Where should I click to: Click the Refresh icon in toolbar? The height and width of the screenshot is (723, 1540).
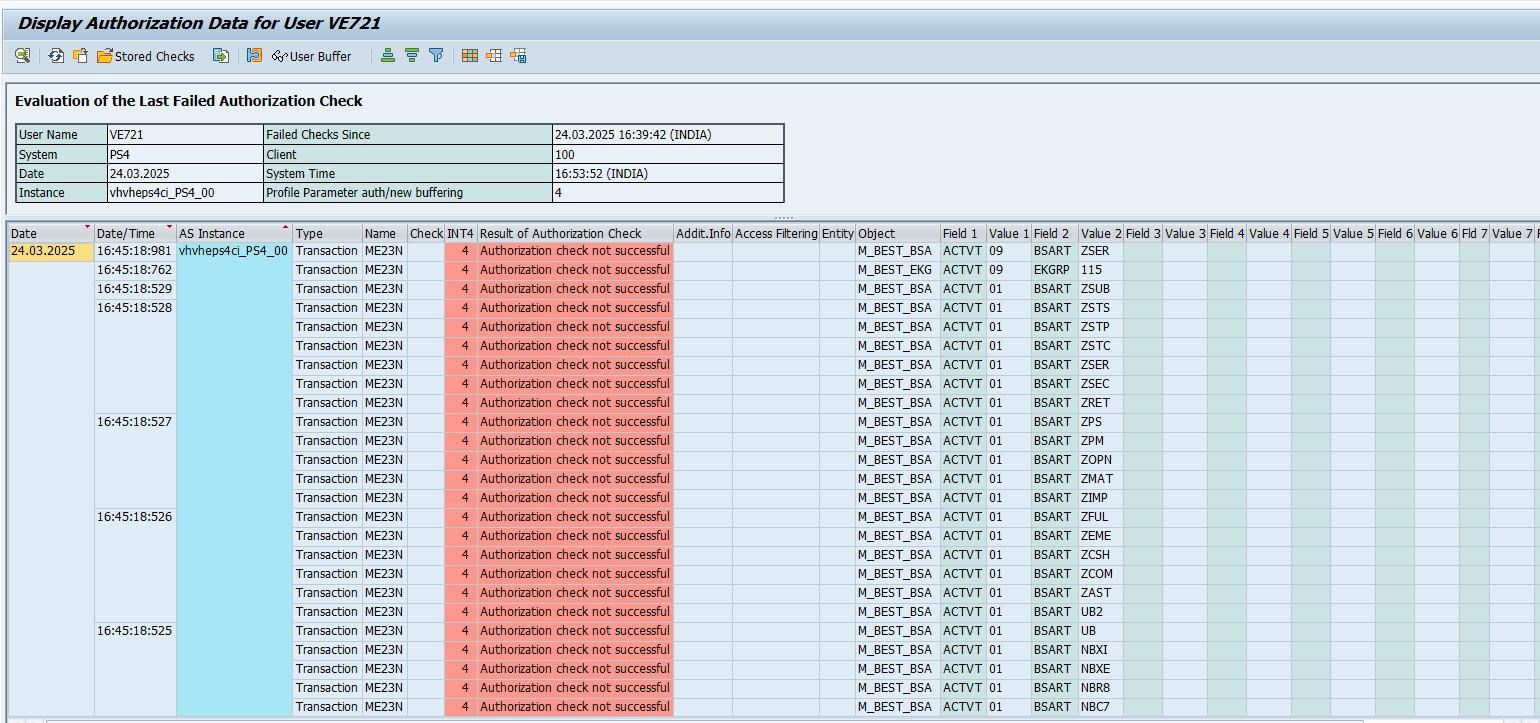click(x=56, y=56)
